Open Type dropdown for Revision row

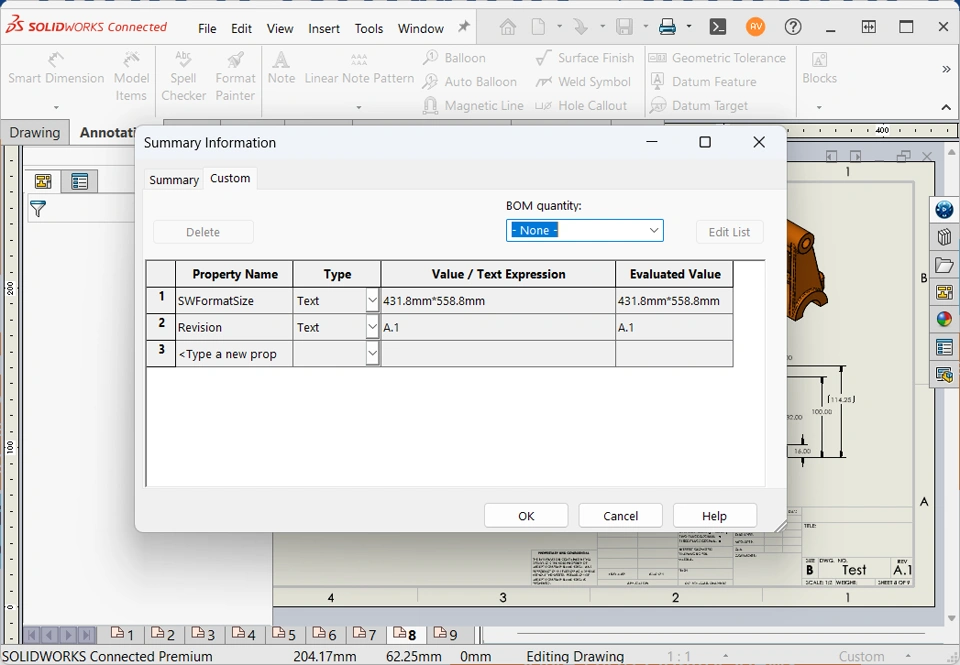click(372, 327)
